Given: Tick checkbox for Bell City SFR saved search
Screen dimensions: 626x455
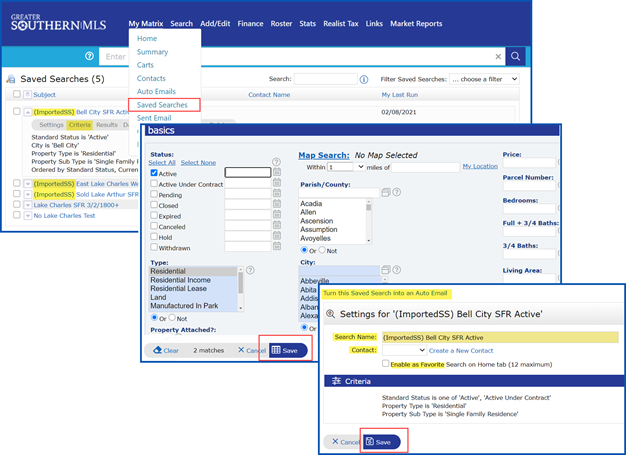Looking at the screenshot, I should (16, 111).
